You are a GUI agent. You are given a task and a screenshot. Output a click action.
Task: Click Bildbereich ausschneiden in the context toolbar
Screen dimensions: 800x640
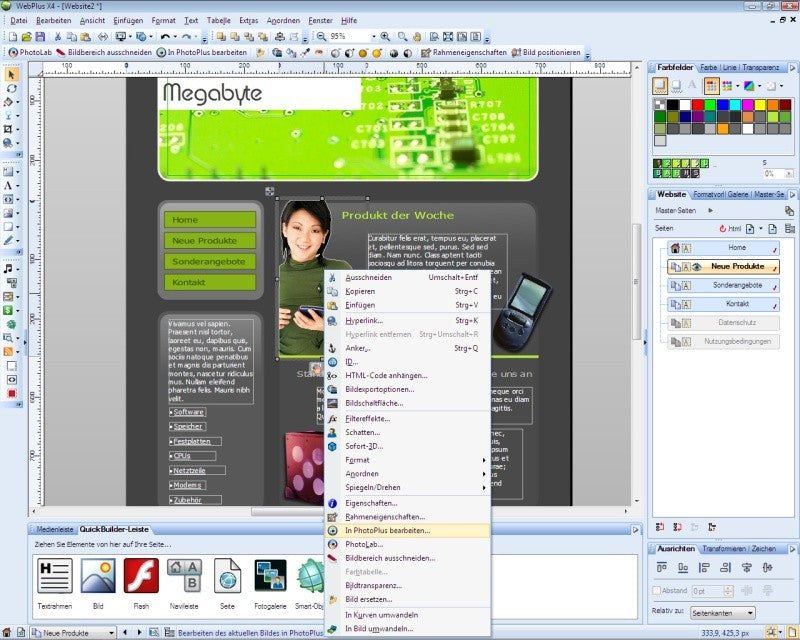pos(104,52)
